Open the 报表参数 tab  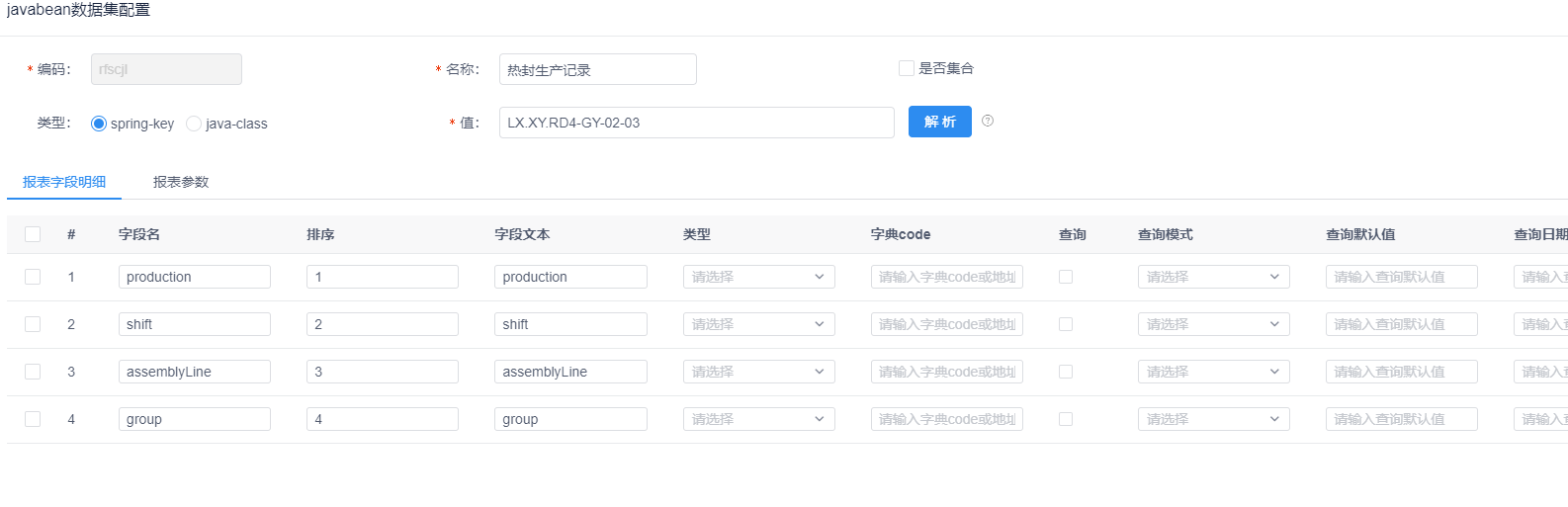pyautogui.click(x=181, y=182)
